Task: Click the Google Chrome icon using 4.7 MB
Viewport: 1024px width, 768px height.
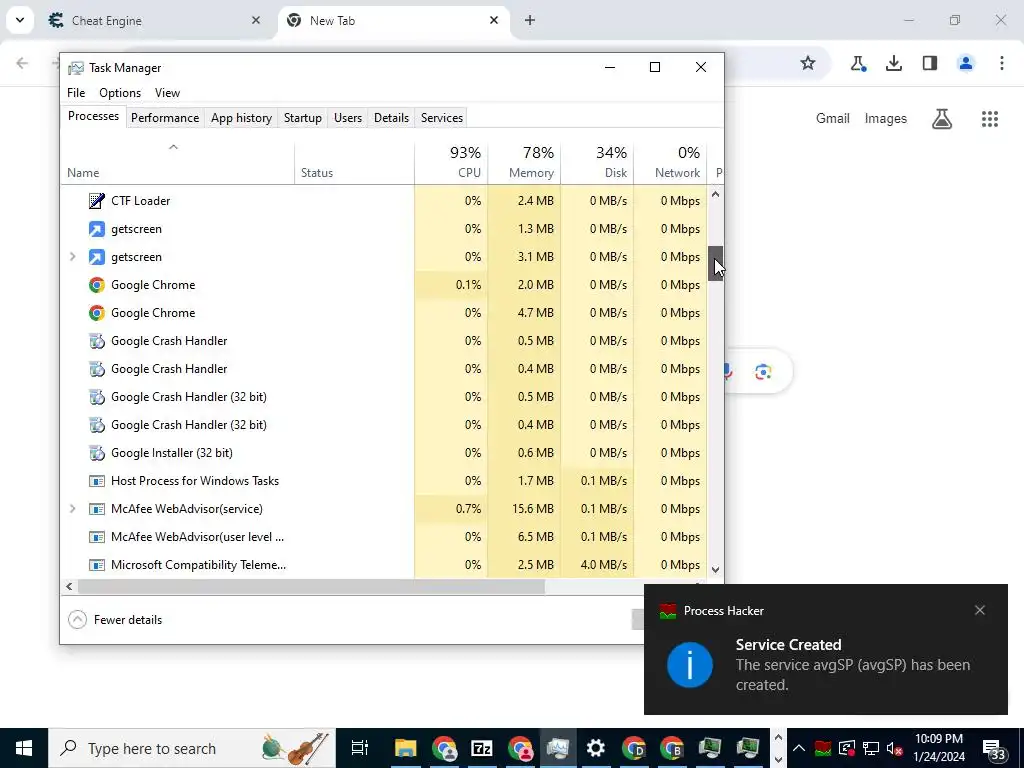Action: tap(97, 313)
